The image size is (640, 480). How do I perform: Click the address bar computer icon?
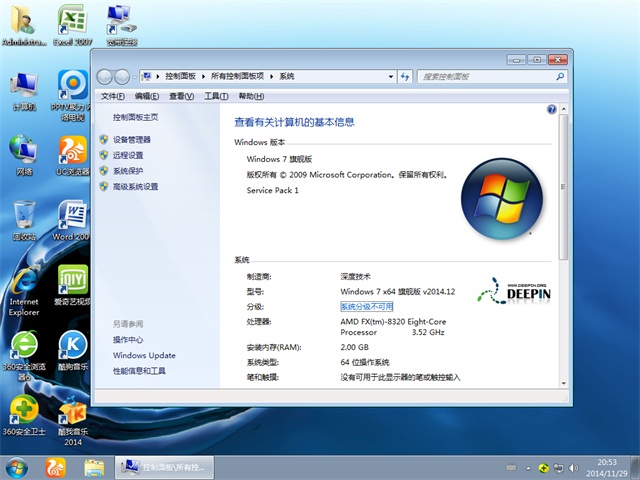147,76
